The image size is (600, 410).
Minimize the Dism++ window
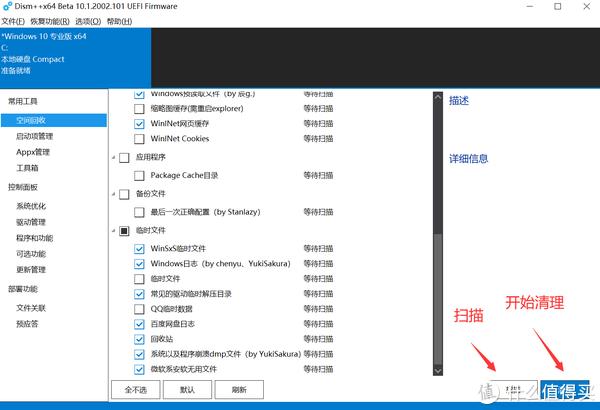pos(530,7)
